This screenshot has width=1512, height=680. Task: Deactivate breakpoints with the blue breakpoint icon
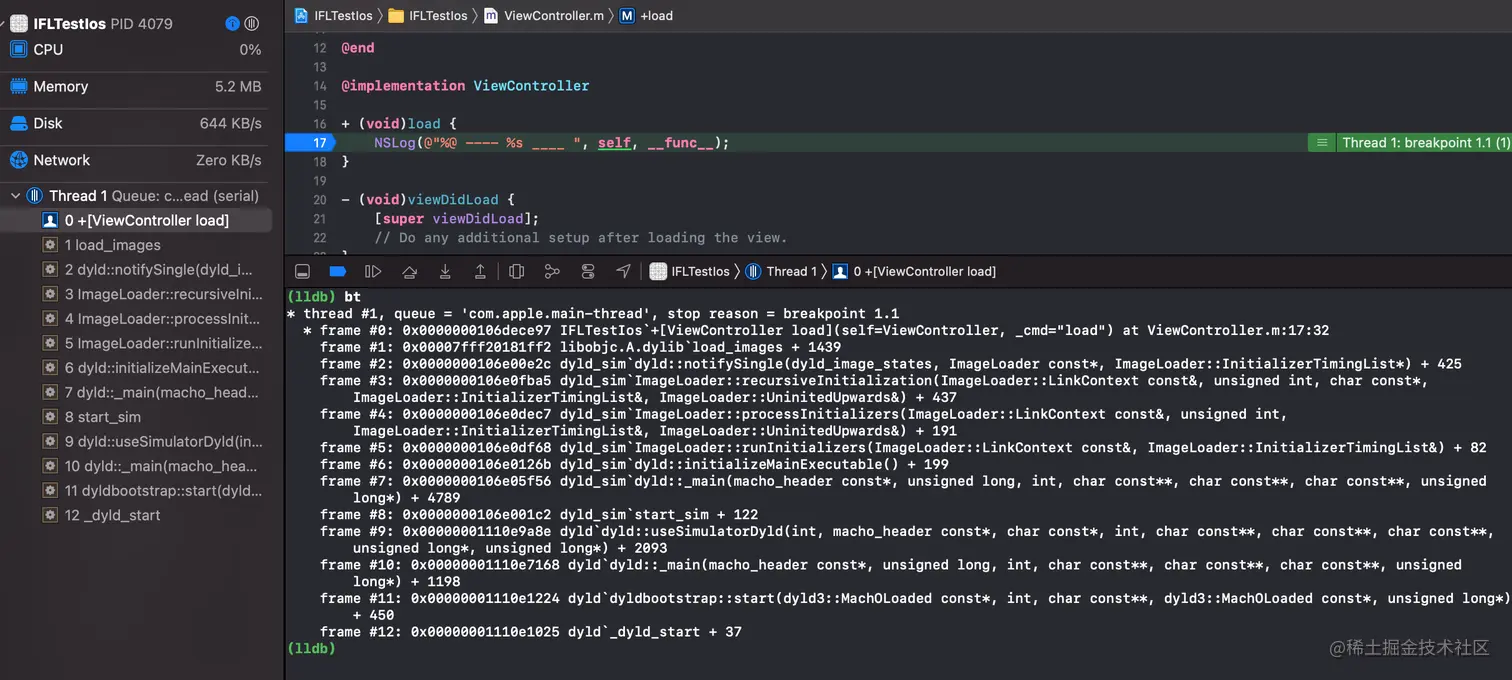point(337,271)
